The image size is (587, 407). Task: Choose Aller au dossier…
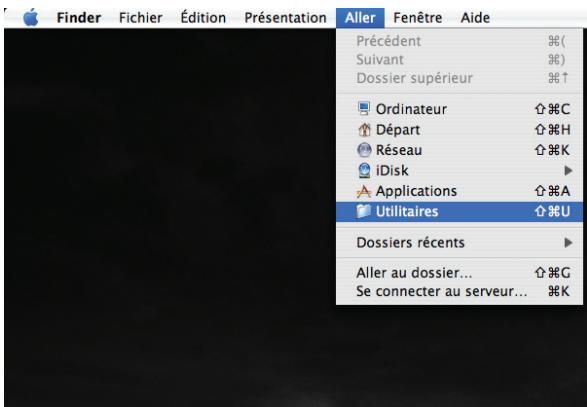[459, 273]
